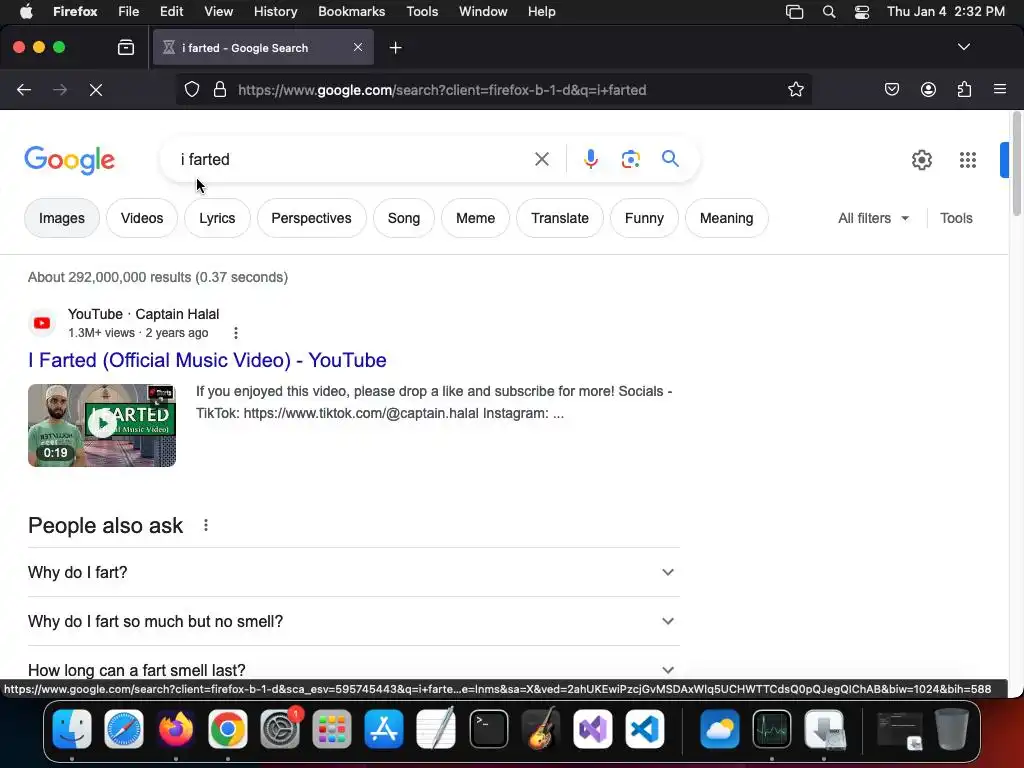
Task: Open People also ask options dots
Action: 206,525
